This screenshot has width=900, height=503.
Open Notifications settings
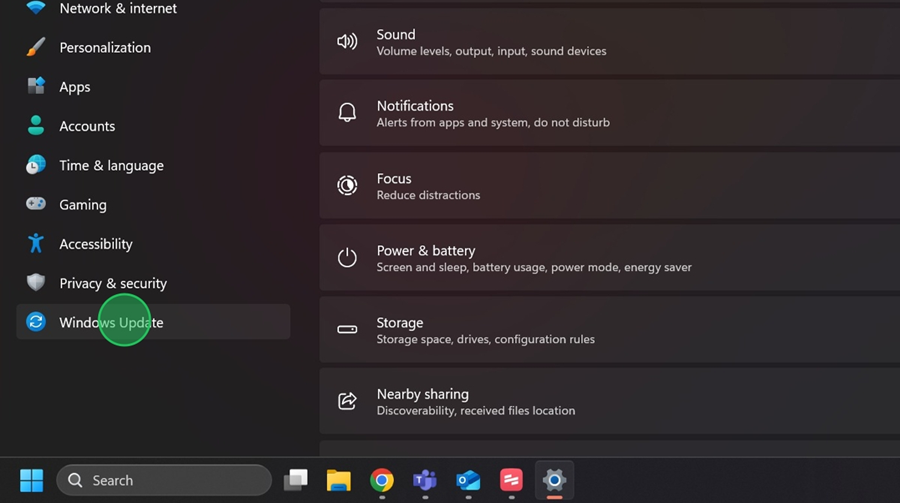click(x=608, y=113)
